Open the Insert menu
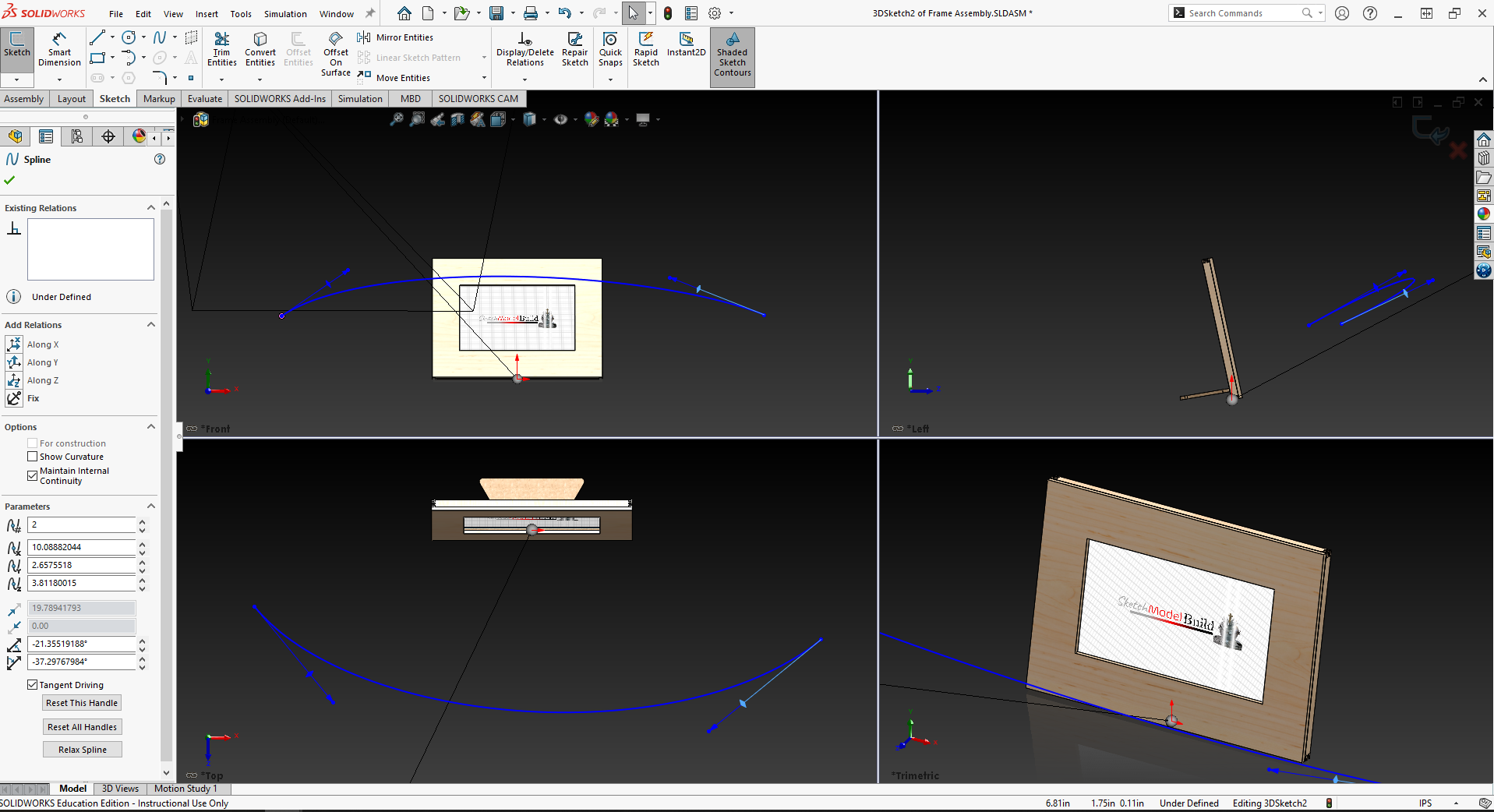This screenshot has height=812, width=1494. pos(207,14)
